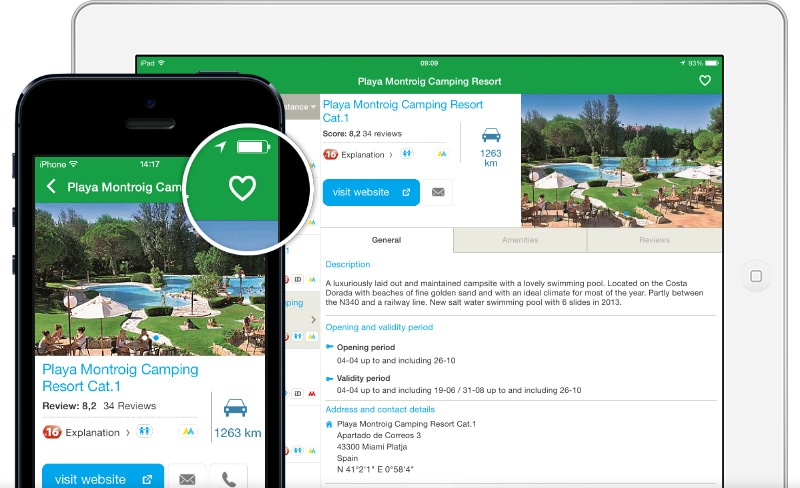Screen dimensions: 800x488
Task: Tap the phone call icon on the iPhone
Action: coord(229,479)
